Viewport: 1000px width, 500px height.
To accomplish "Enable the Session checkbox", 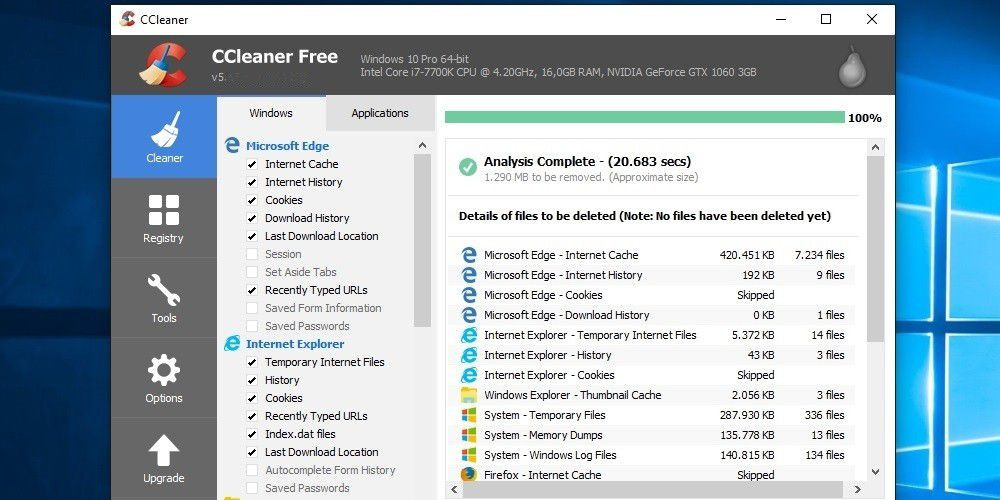I will [x=252, y=254].
